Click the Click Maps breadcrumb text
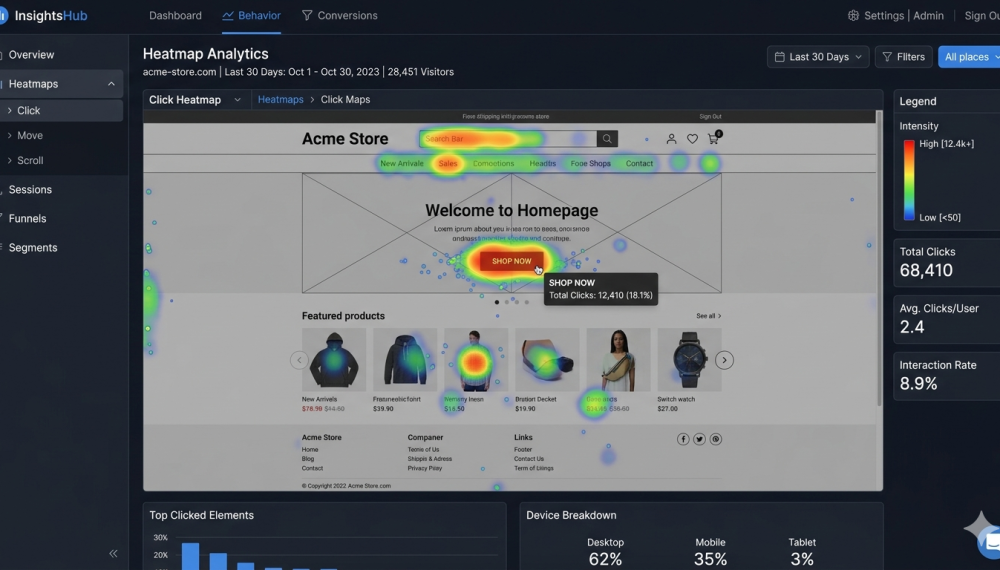This screenshot has height=570, width=1000. [x=345, y=99]
